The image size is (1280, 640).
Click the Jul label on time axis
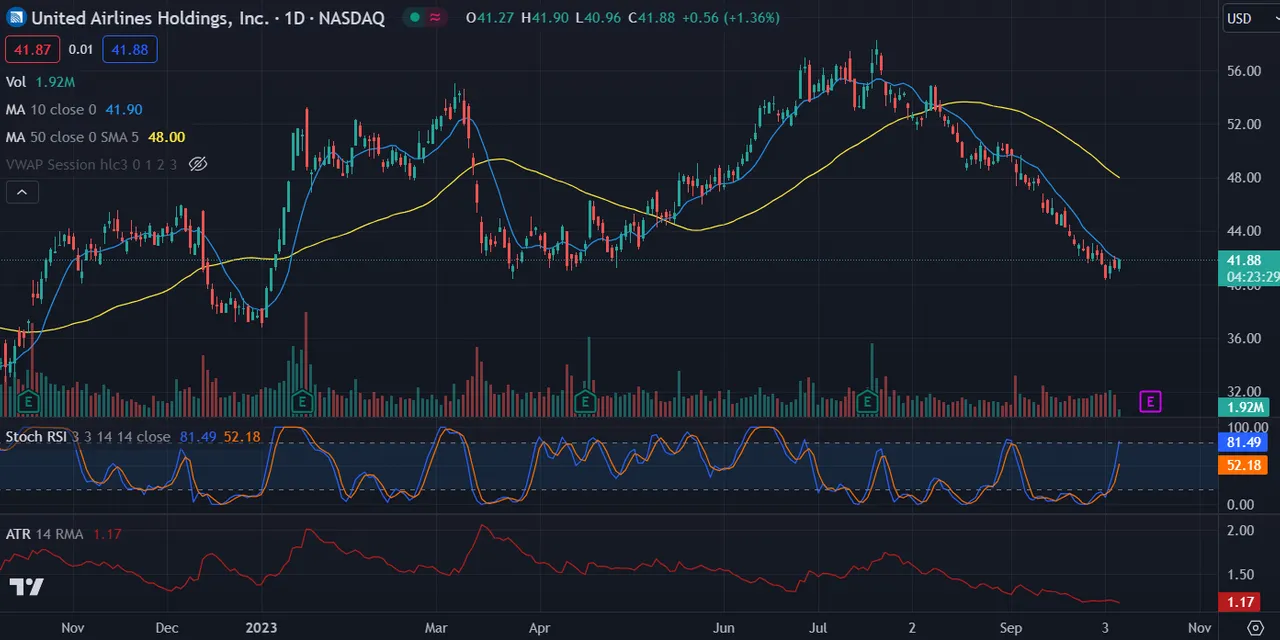pyautogui.click(x=818, y=628)
